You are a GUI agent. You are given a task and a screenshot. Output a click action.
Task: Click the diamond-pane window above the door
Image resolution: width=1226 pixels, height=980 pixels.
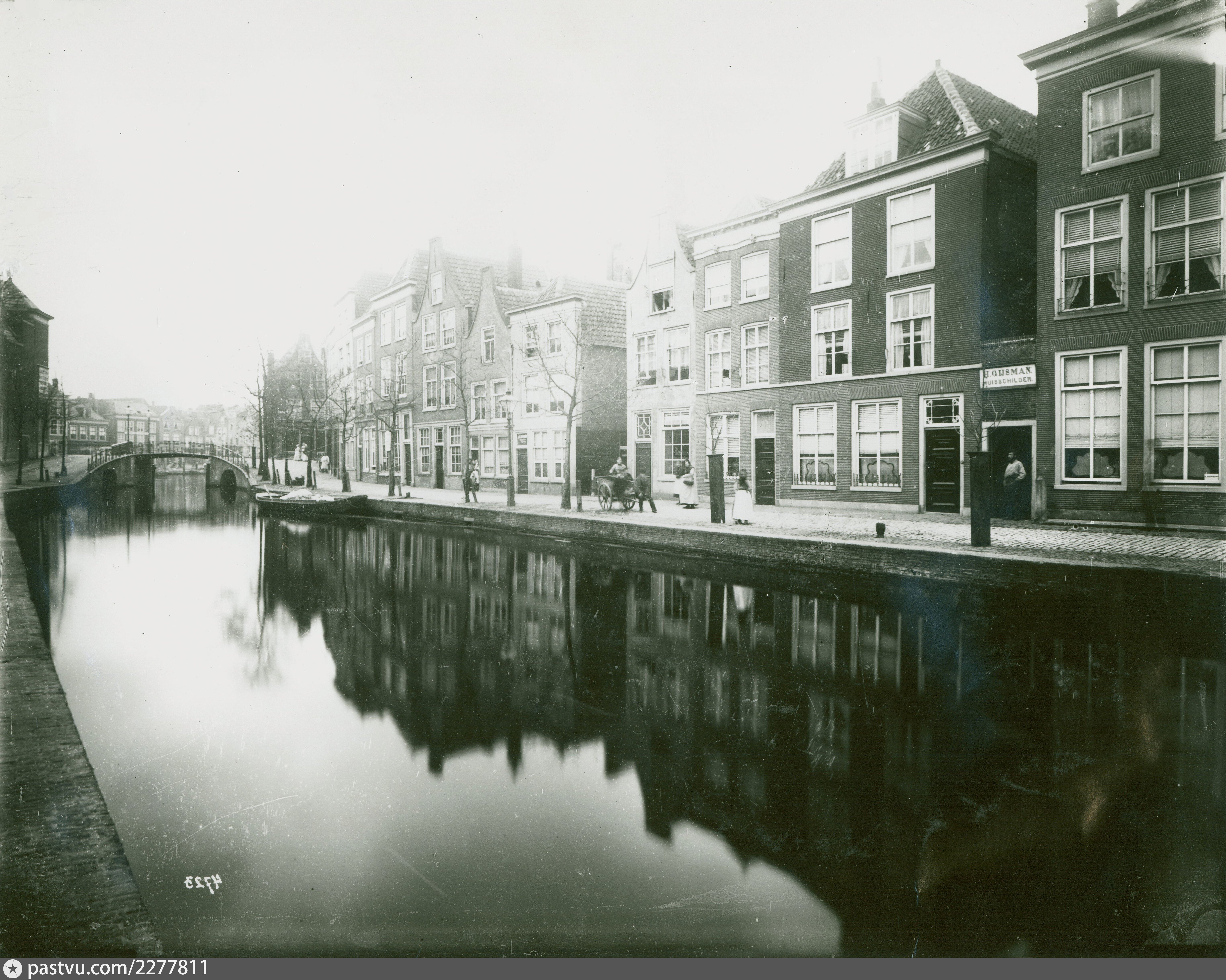(x=644, y=426)
